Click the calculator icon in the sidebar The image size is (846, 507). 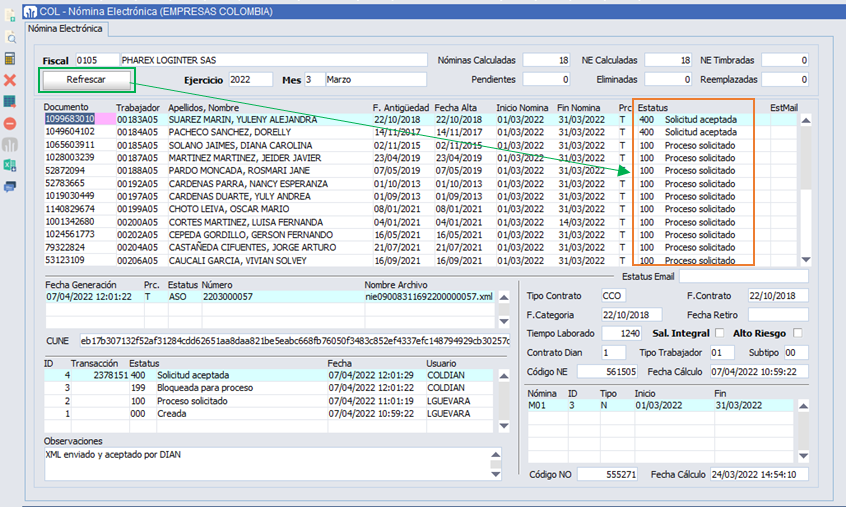point(10,58)
